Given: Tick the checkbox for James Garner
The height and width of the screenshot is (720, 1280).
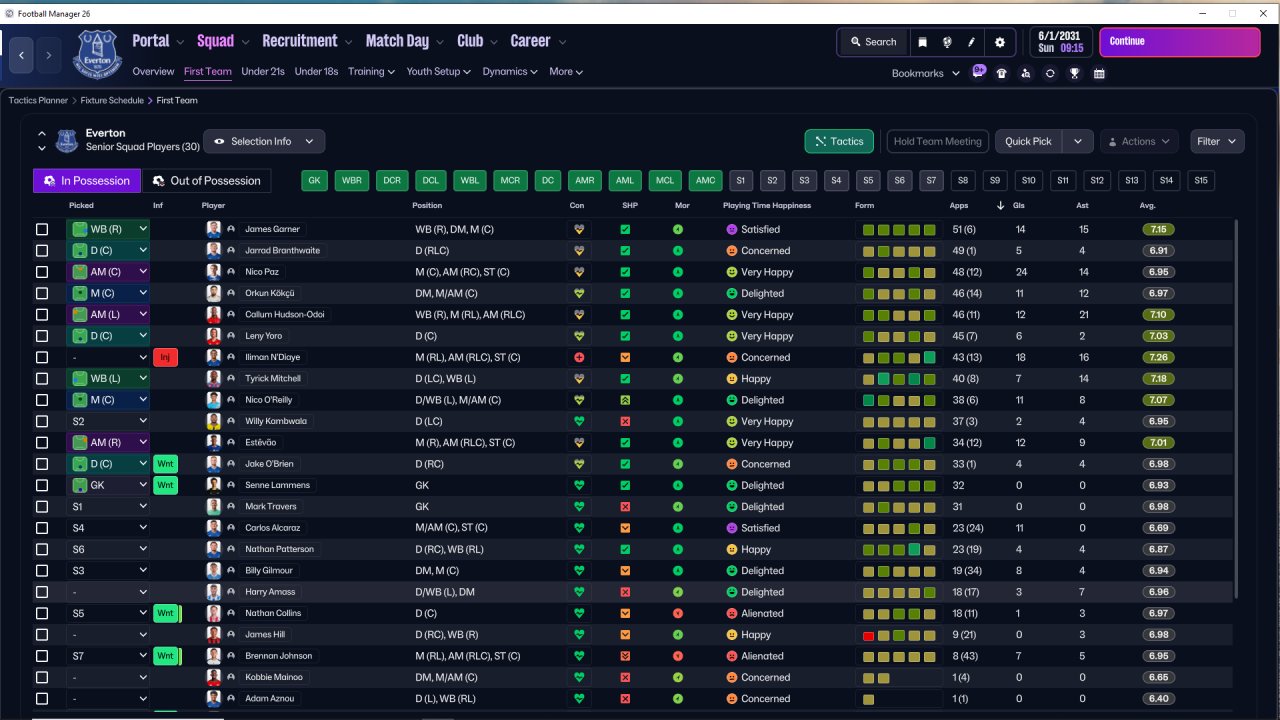Looking at the screenshot, I should point(42,229).
